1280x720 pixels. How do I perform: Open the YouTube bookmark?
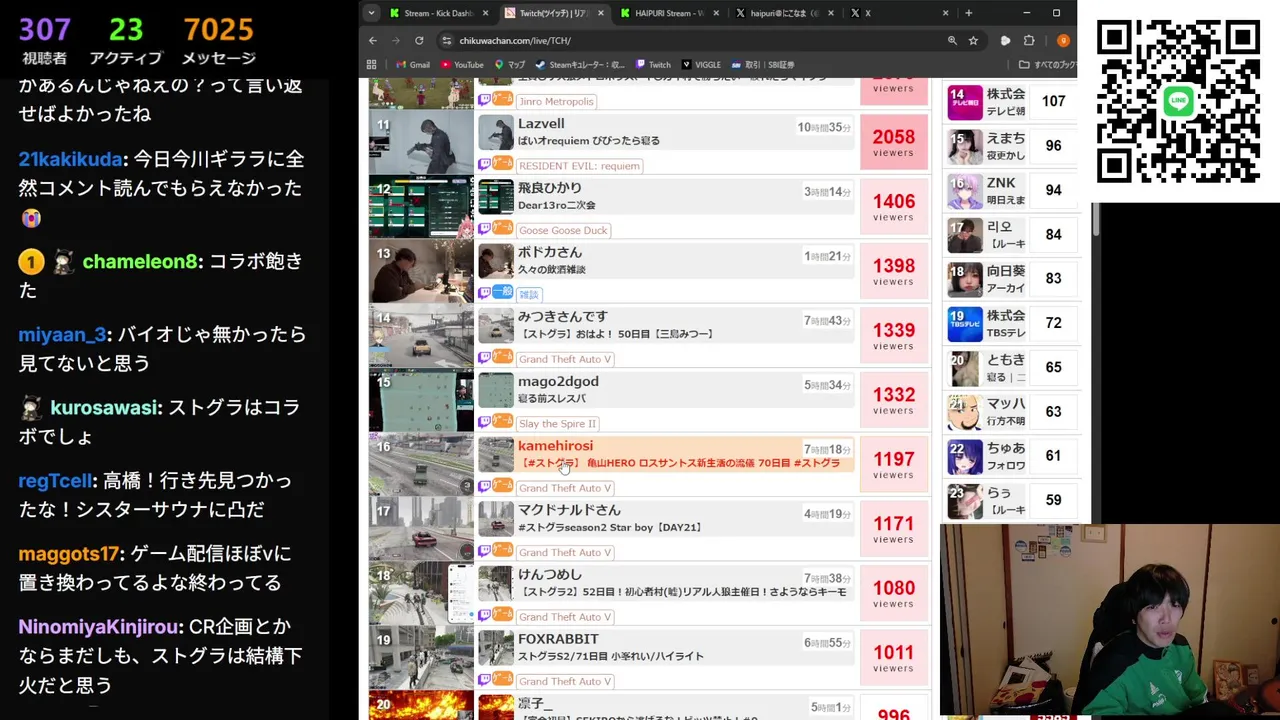tap(462, 65)
